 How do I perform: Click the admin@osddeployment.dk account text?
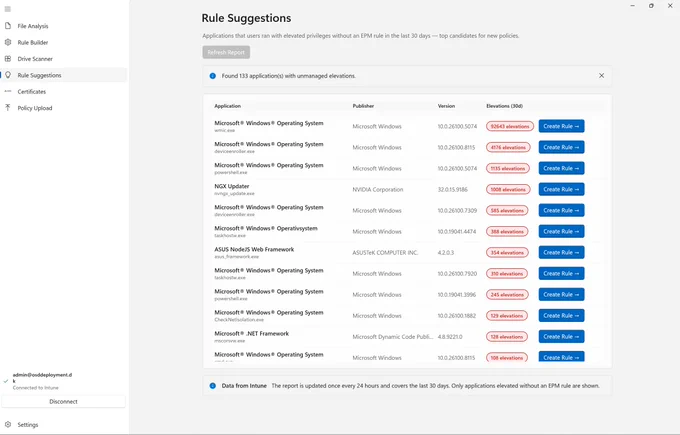coord(42,378)
